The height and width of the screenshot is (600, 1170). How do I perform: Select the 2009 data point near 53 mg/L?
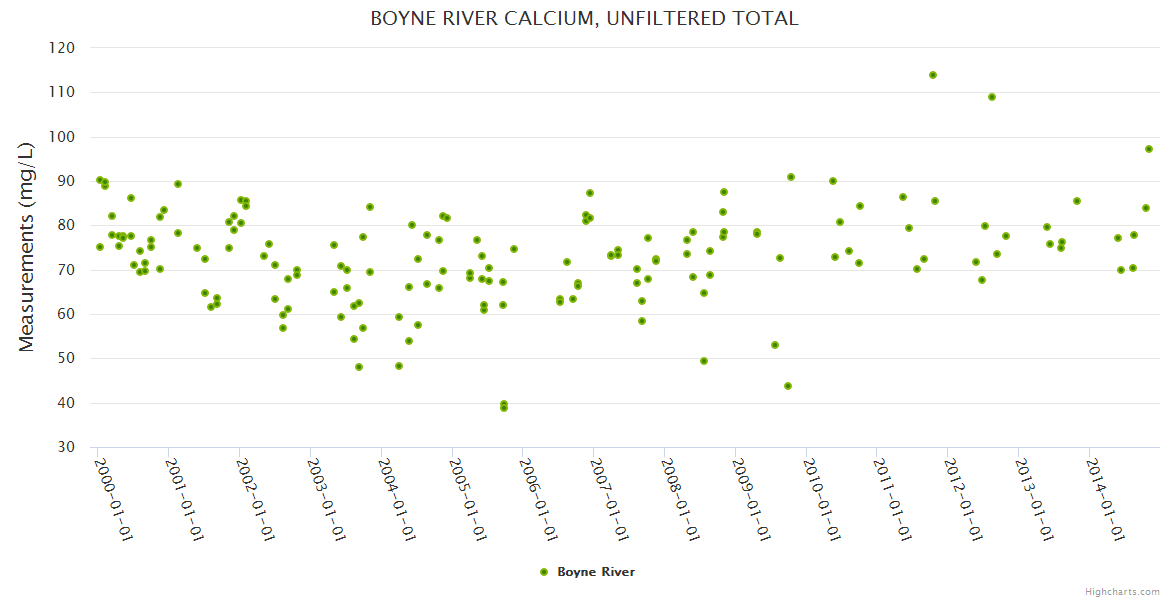point(775,345)
